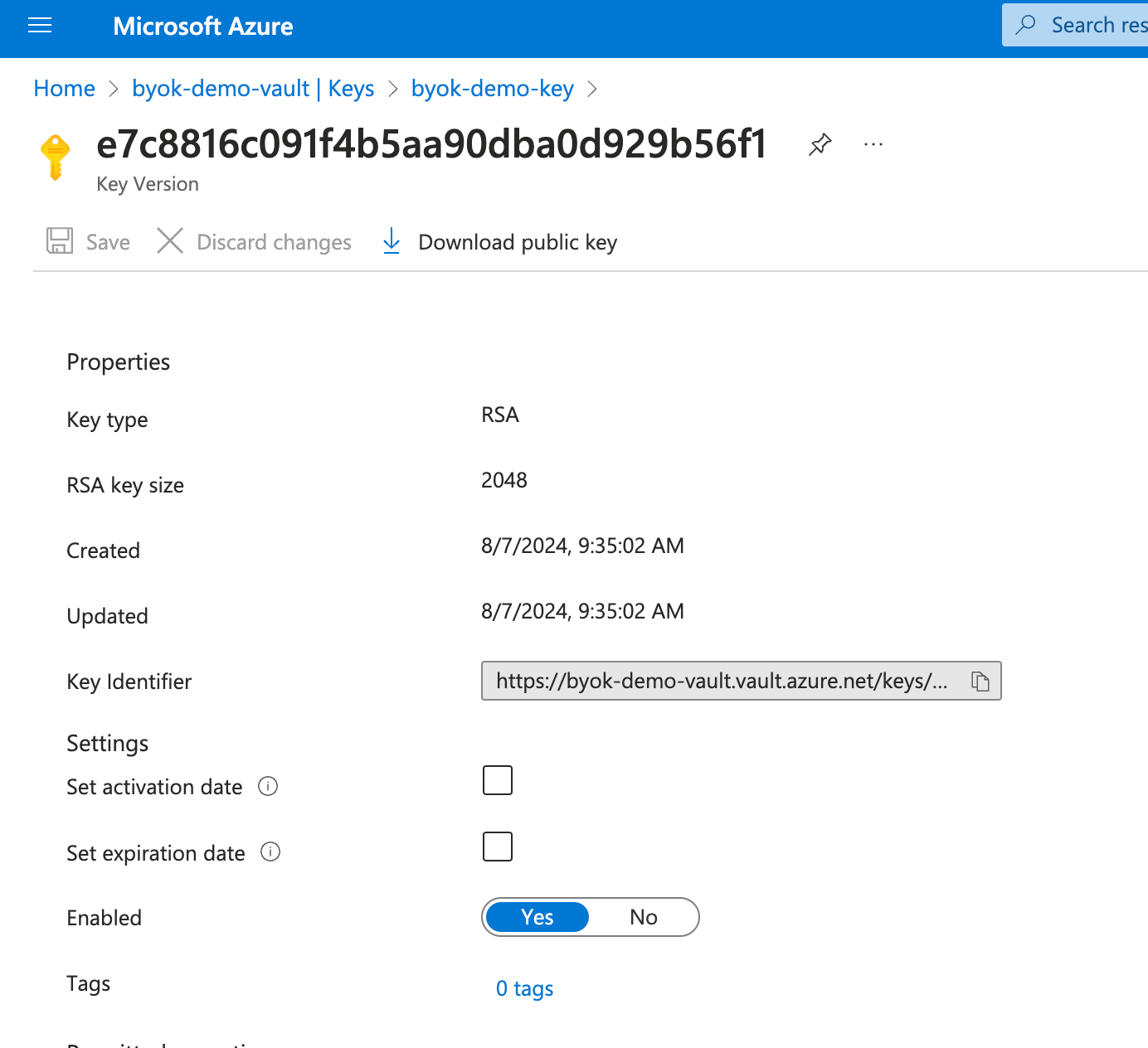
Task: Click the chevron after byok-demo-key breadcrumb
Action: 592,89
